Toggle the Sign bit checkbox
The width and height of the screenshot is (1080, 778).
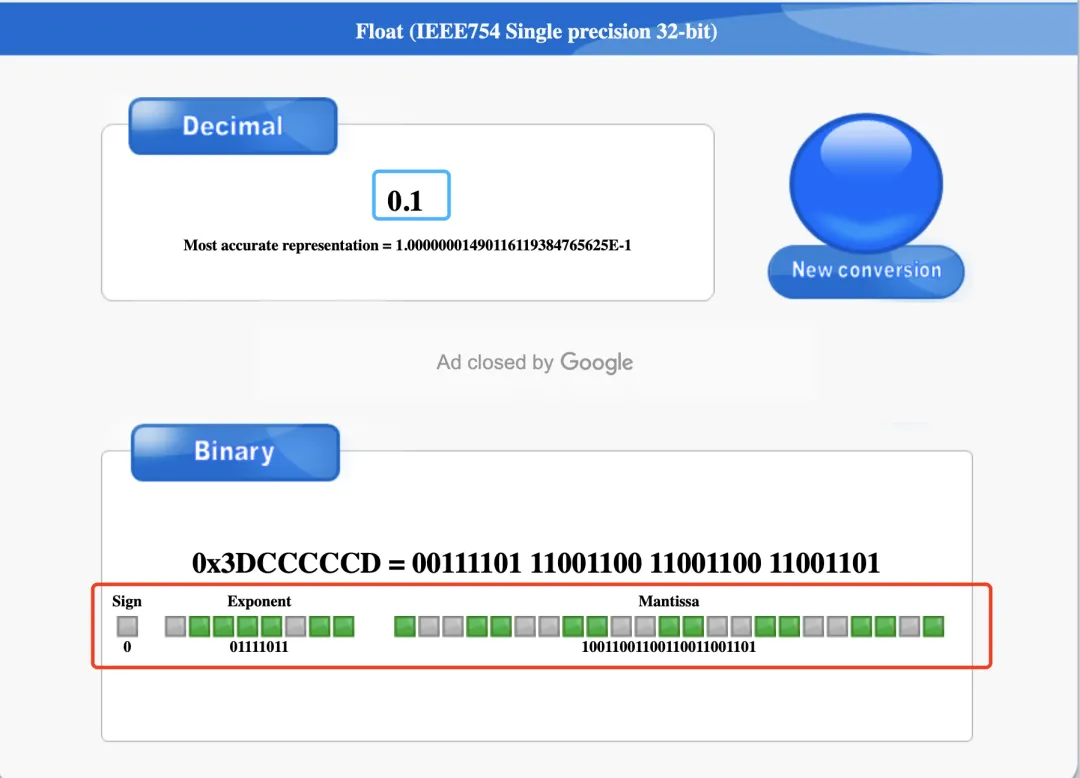pyautogui.click(x=127, y=627)
